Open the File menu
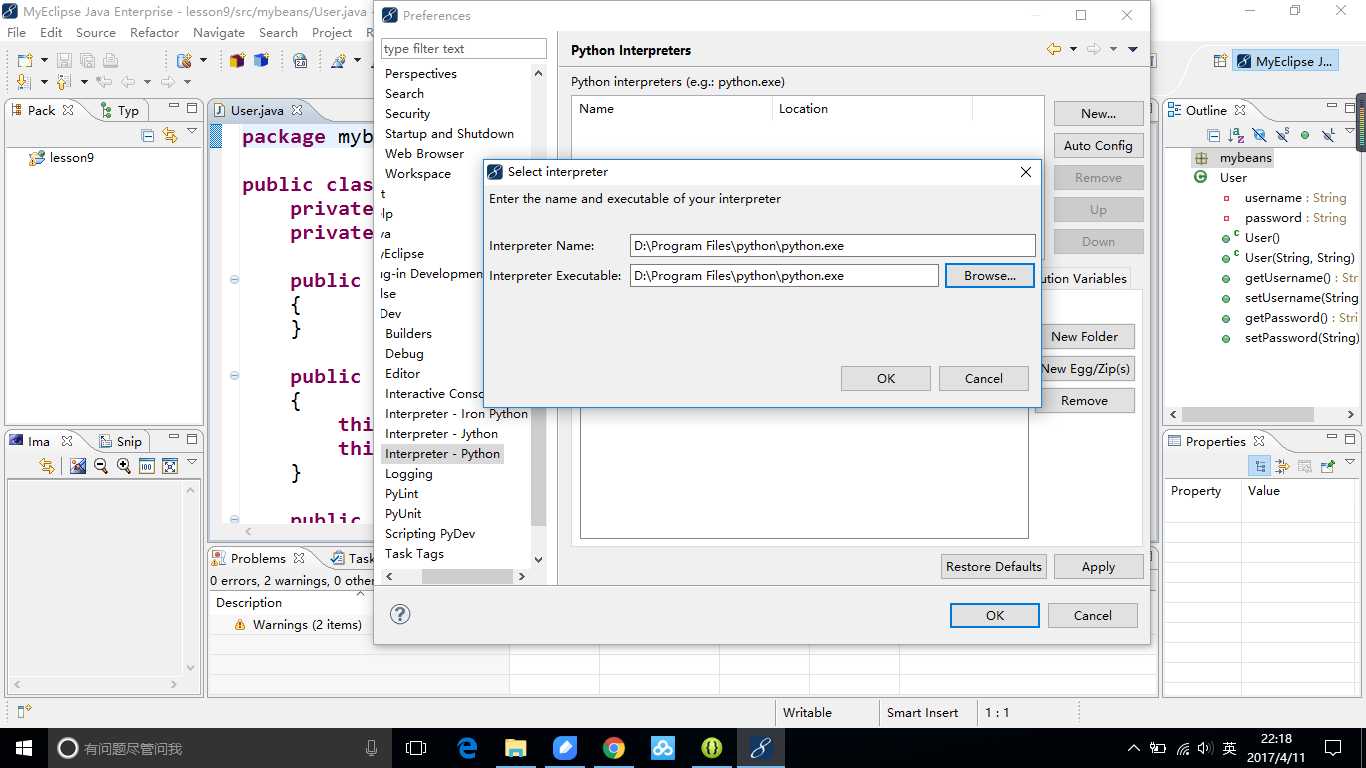The height and width of the screenshot is (768, 1366). click(x=16, y=32)
